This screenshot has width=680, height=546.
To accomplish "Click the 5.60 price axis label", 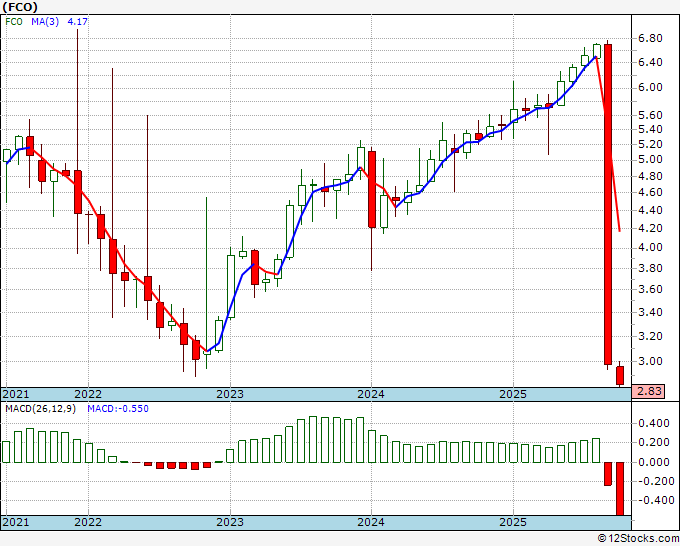I will point(650,115).
